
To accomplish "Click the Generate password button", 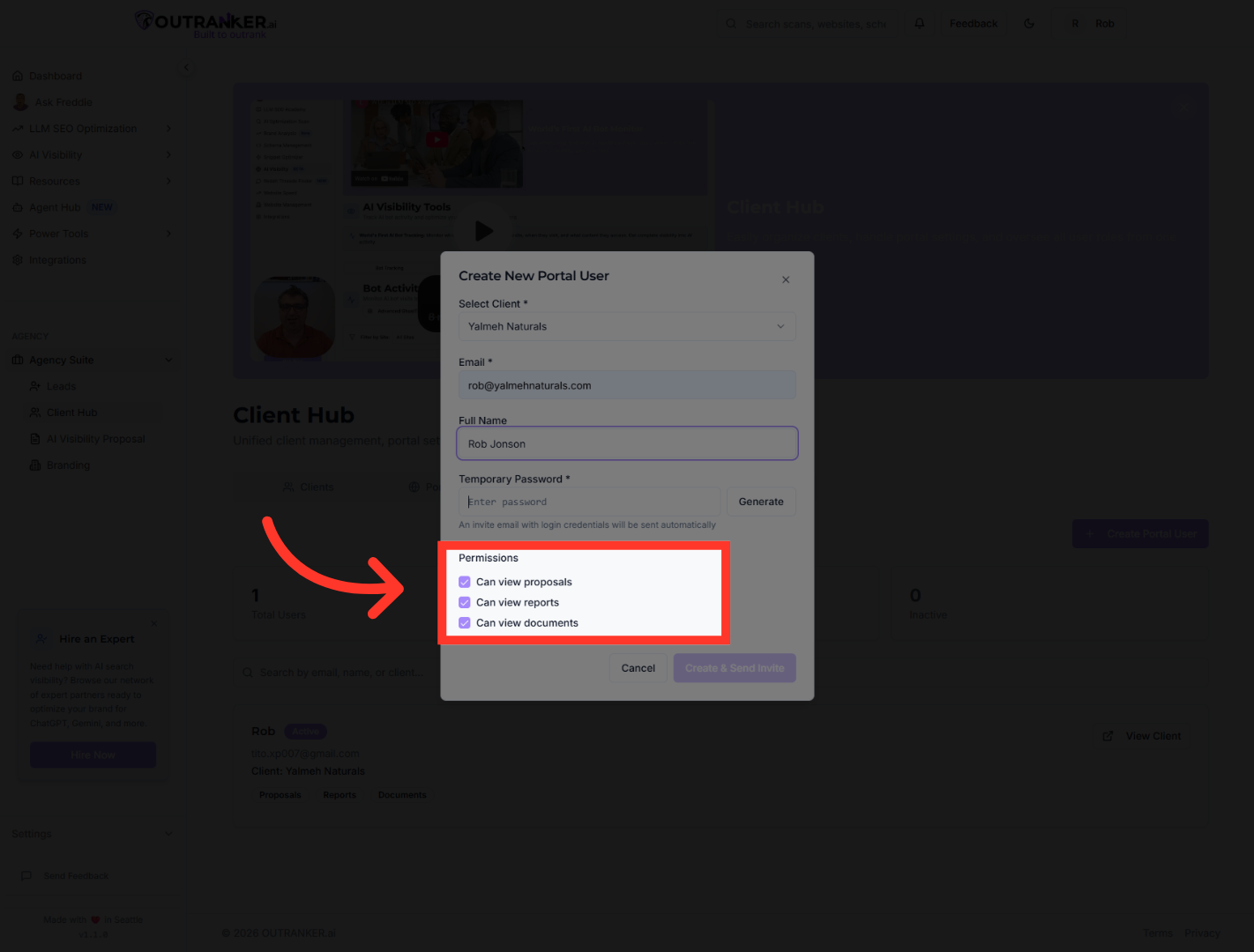I will pyautogui.click(x=761, y=502).
